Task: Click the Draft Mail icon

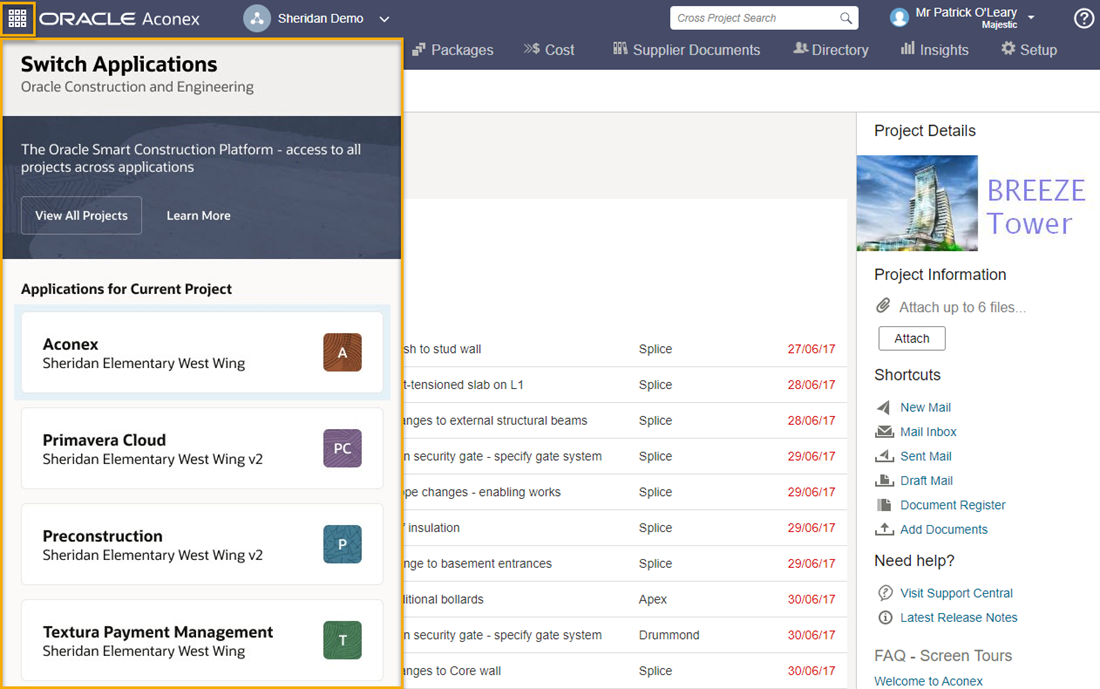Action: pos(884,481)
